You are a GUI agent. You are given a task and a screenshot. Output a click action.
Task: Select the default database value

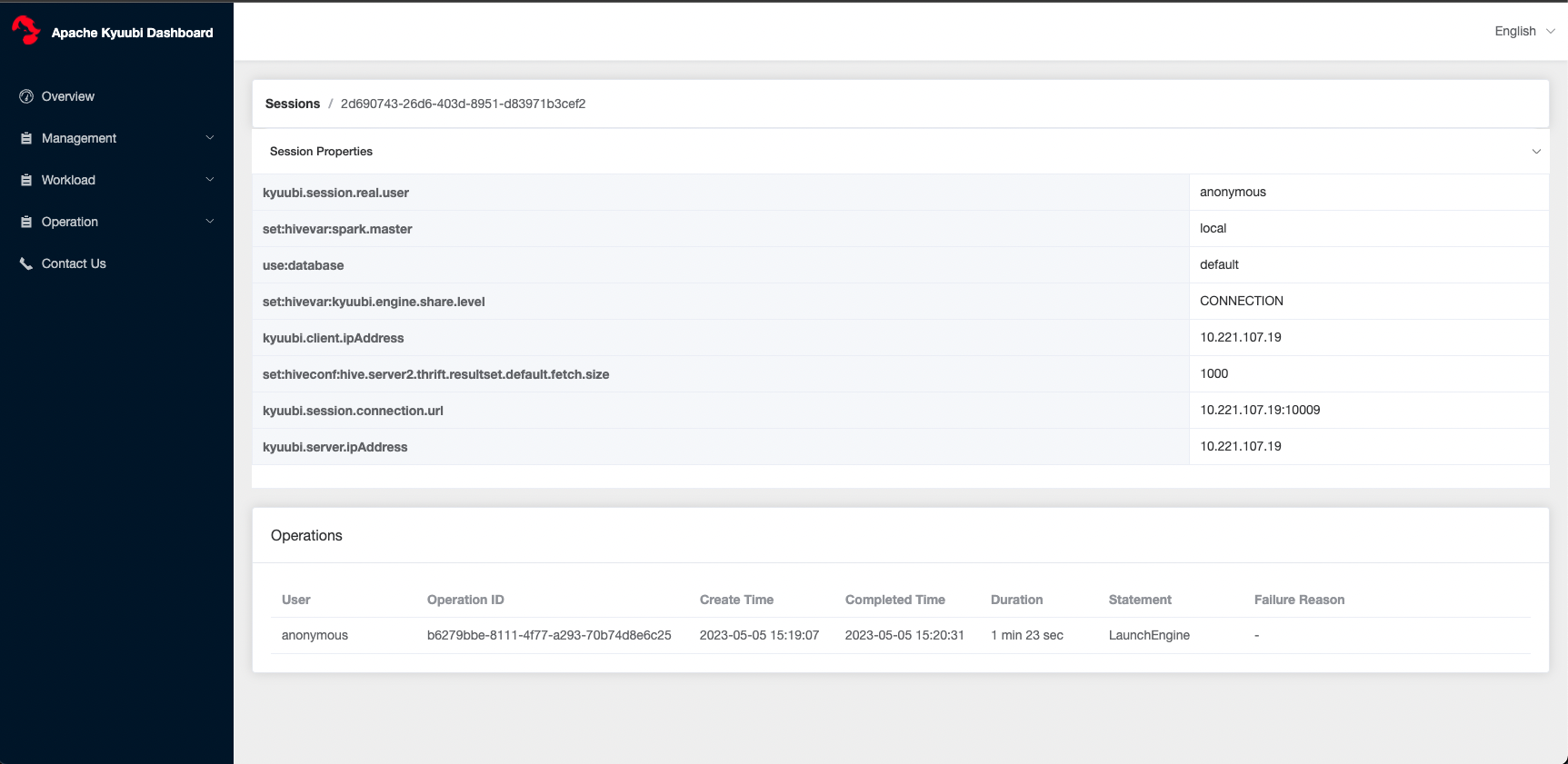coord(1219,264)
